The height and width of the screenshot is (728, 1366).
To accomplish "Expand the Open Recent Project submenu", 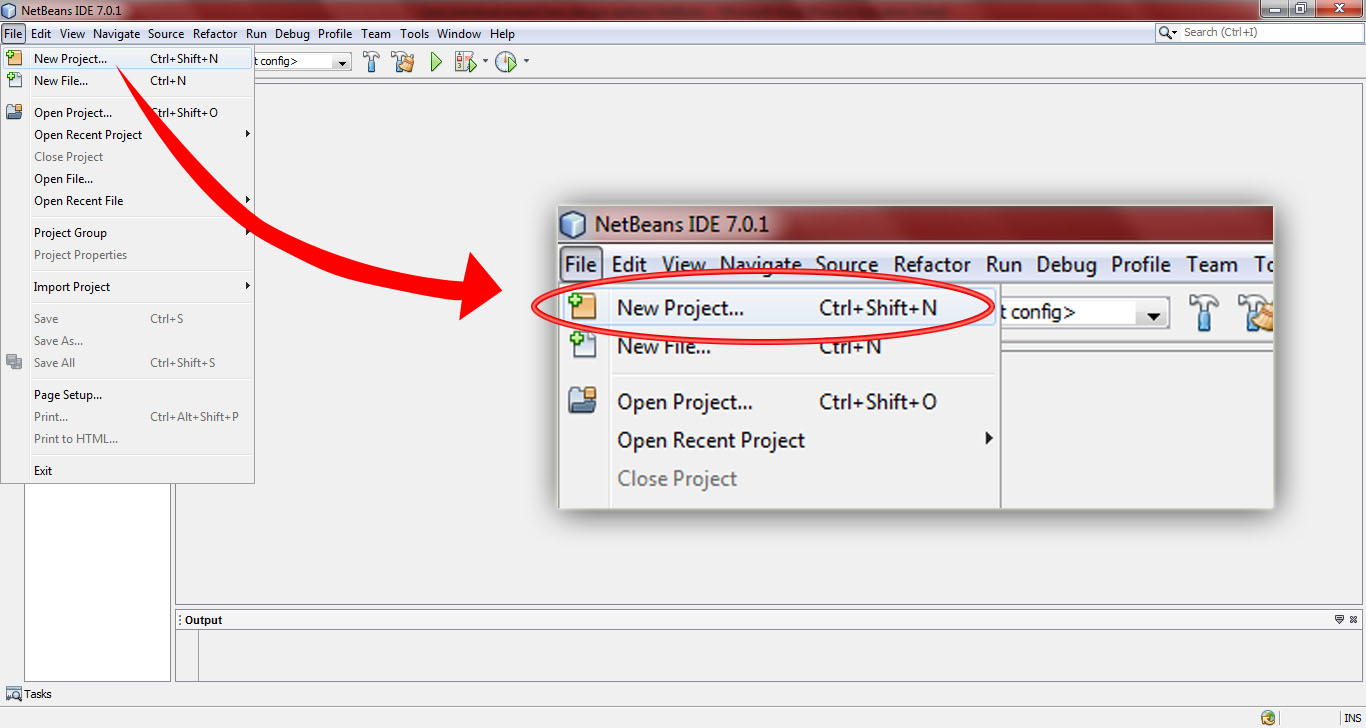I will pos(88,134).
